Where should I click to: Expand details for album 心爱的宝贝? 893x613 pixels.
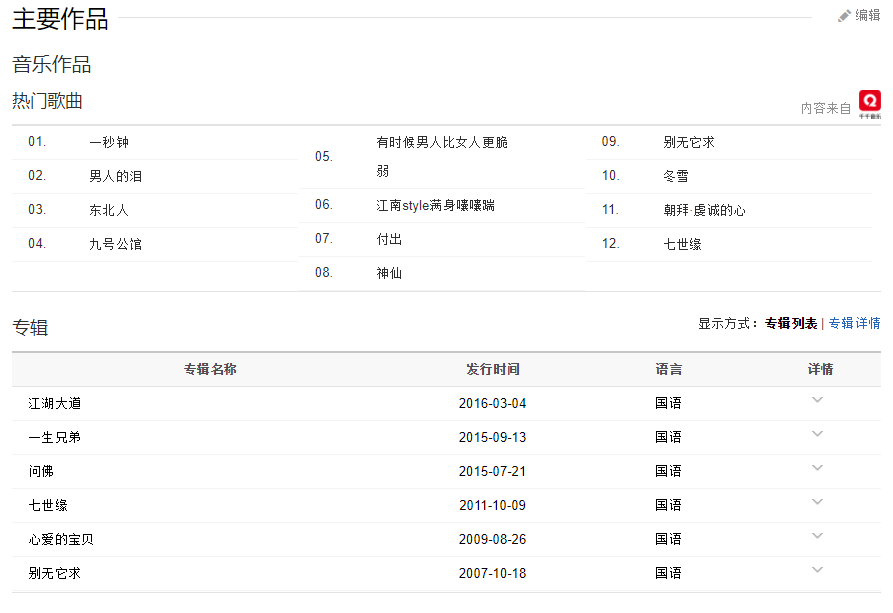817,536
